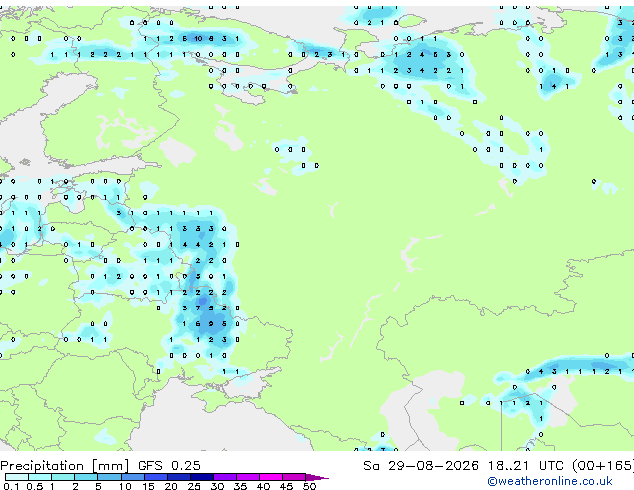Click the 5–10 mm legend color swatch
The height and width of the screenshot is (490, 634).
tap(109, 477)
